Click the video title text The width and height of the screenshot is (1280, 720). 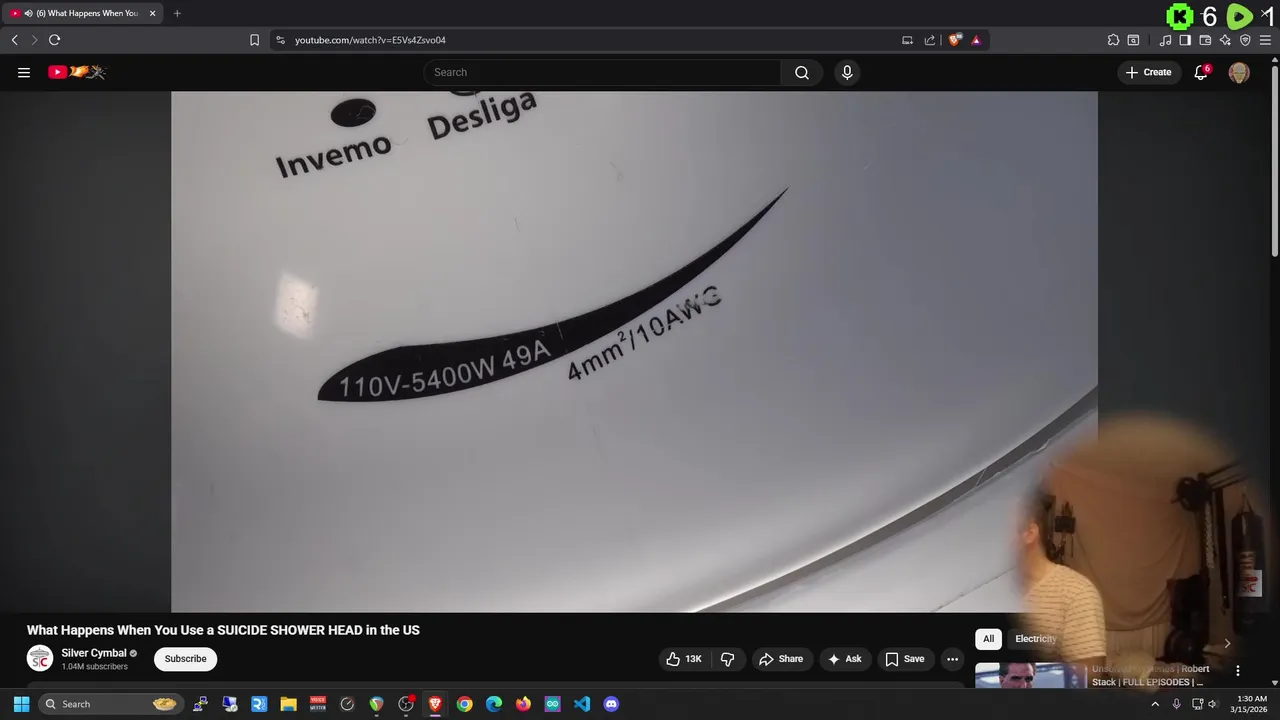pos(223,630)
